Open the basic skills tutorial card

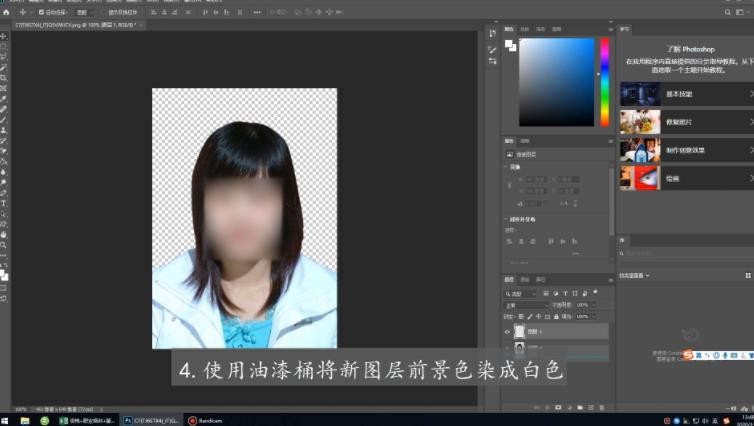coord(687,94)
